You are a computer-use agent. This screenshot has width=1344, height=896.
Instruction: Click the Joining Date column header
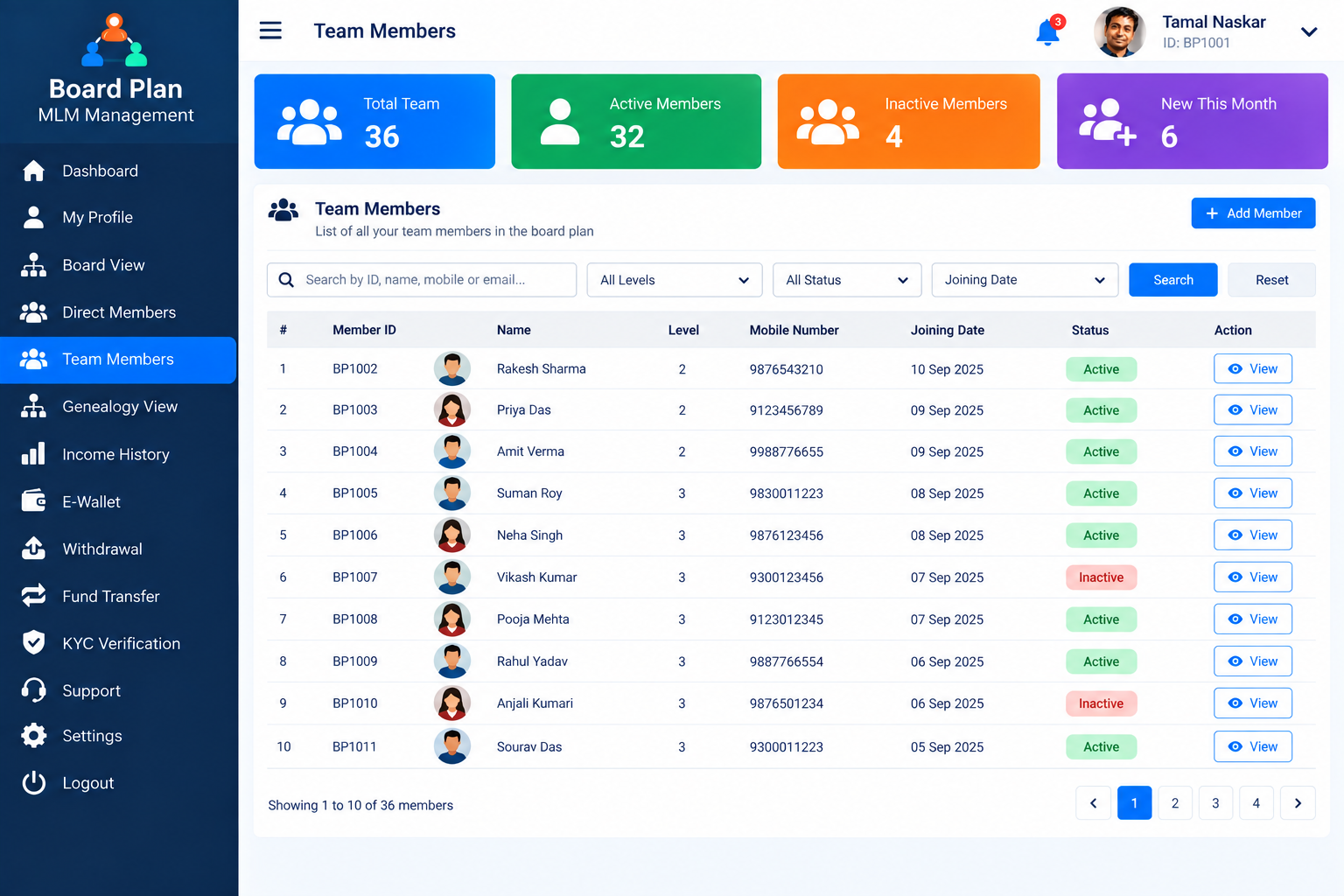click(947, 330)
